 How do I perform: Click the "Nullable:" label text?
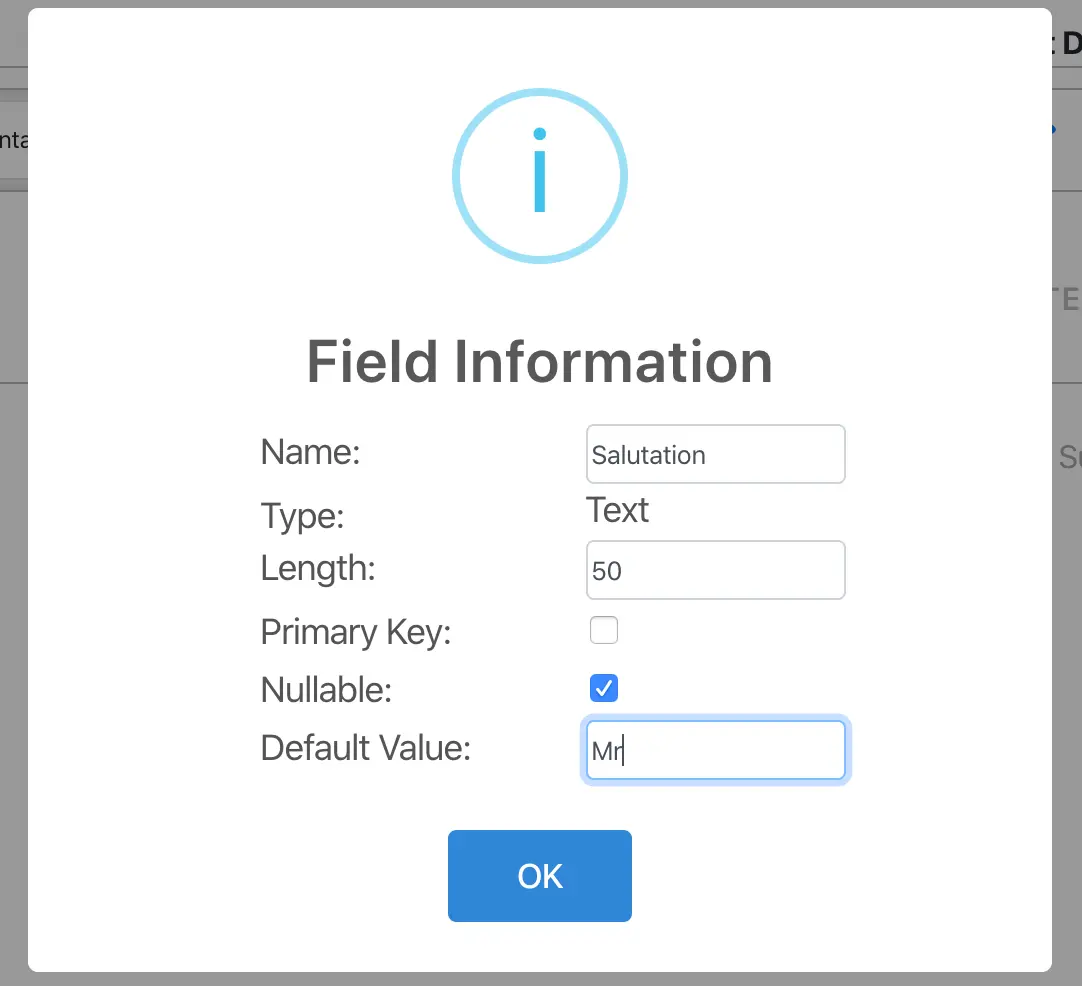click(x=326, y=690)
